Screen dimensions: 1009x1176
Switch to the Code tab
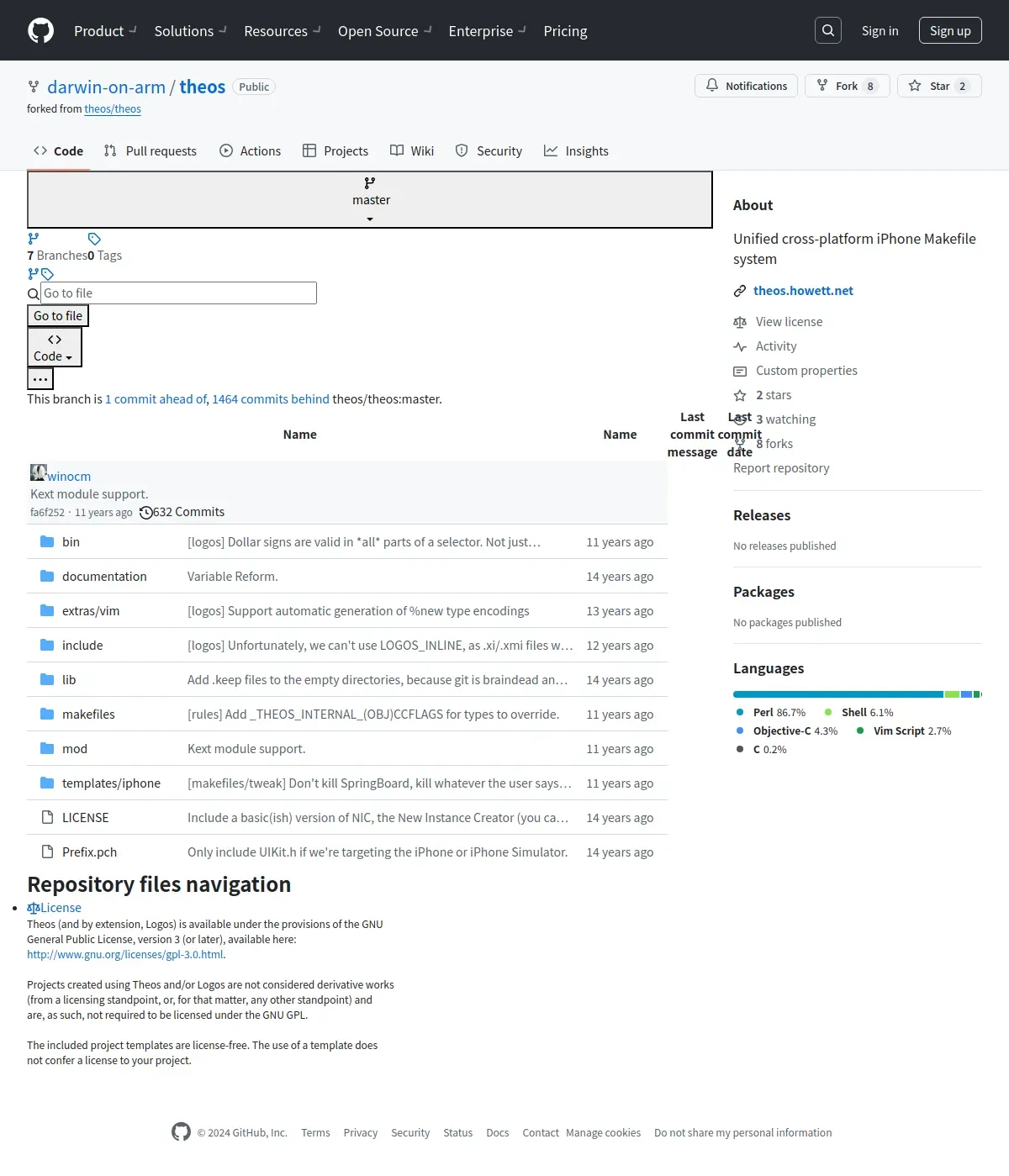pos(59,151)
